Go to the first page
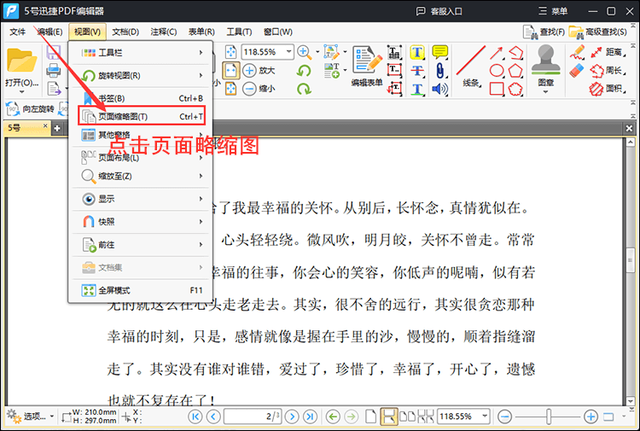Image resolution: width=640 pixels, height=431 pixels. point(195,416)
